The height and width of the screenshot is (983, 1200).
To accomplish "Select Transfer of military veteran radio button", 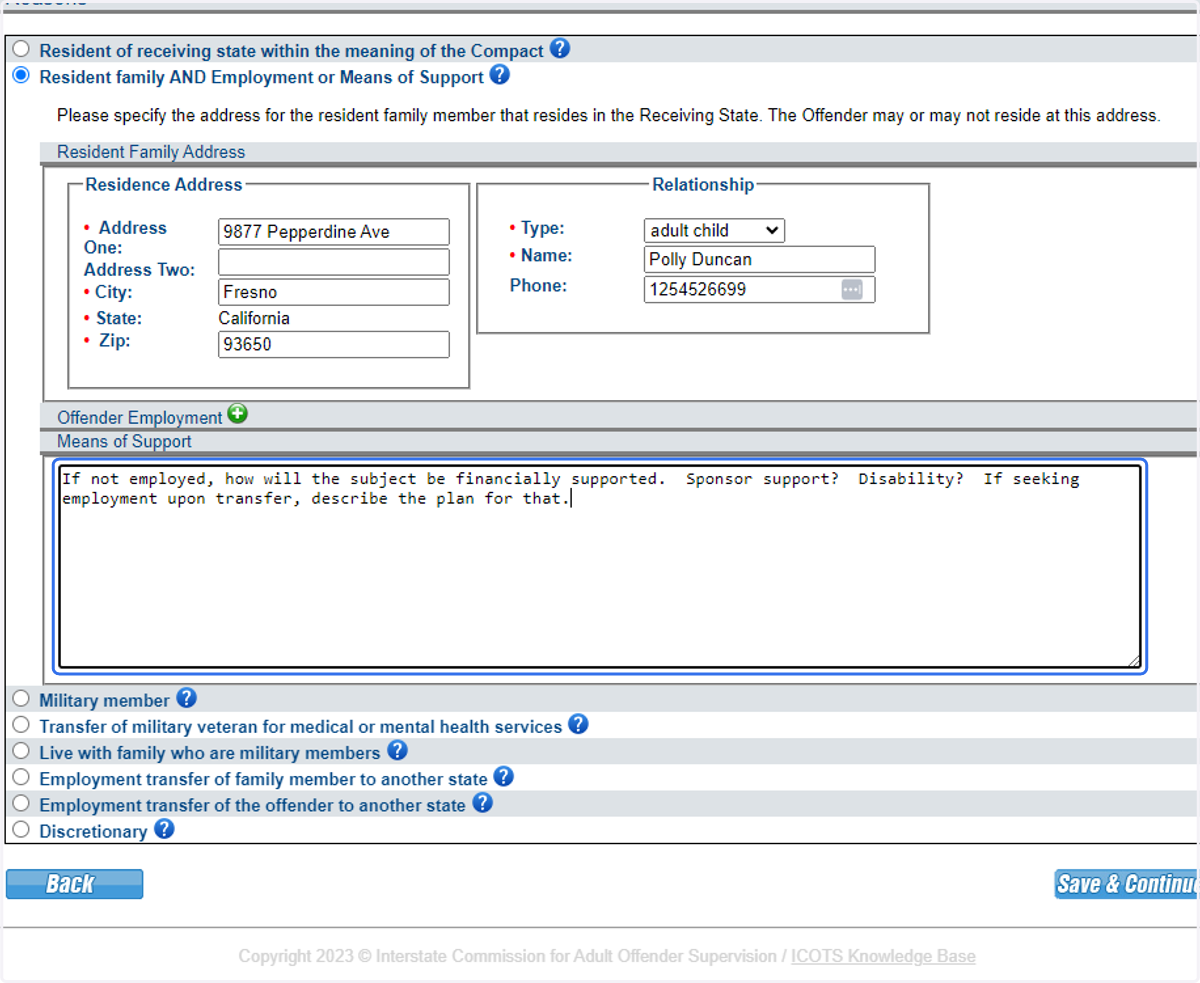I will click(x=21, y=725).
